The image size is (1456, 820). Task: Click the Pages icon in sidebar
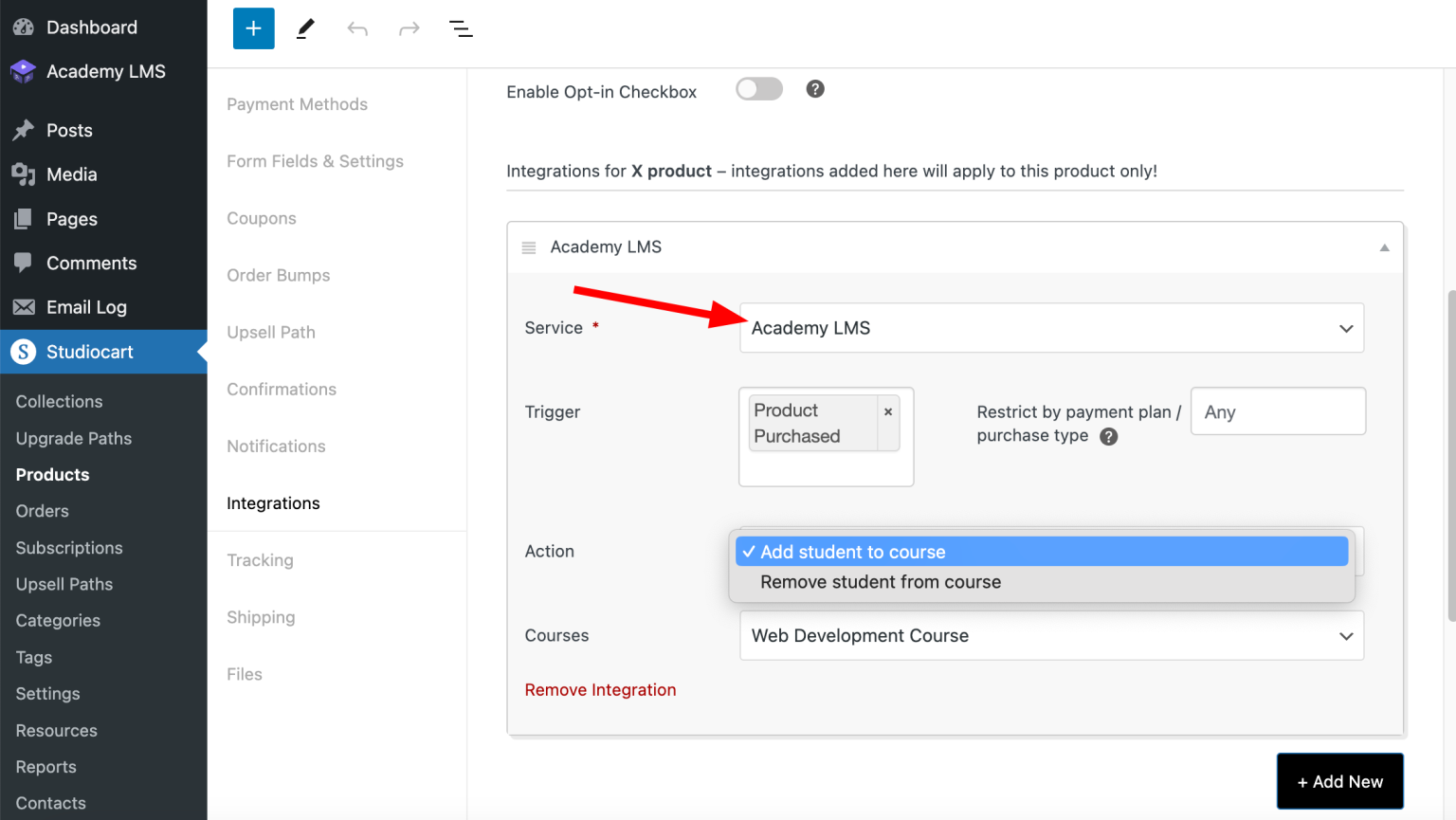click(24, 219)
